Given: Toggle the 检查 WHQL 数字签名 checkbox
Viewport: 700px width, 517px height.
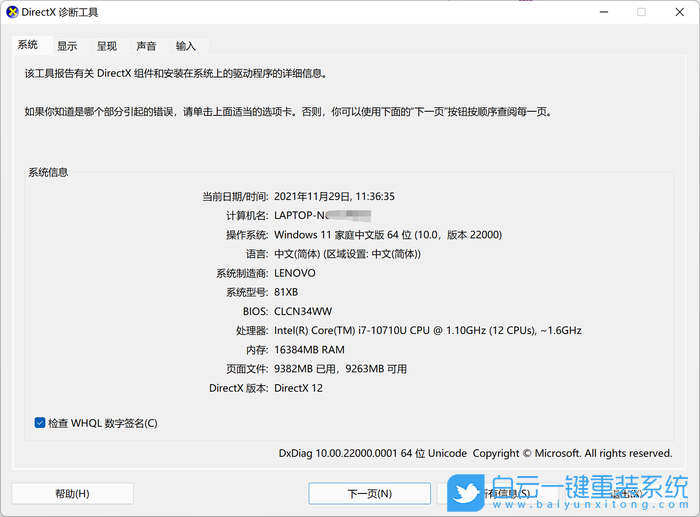Looking at the screenshot, I should [x=40, y=423].
